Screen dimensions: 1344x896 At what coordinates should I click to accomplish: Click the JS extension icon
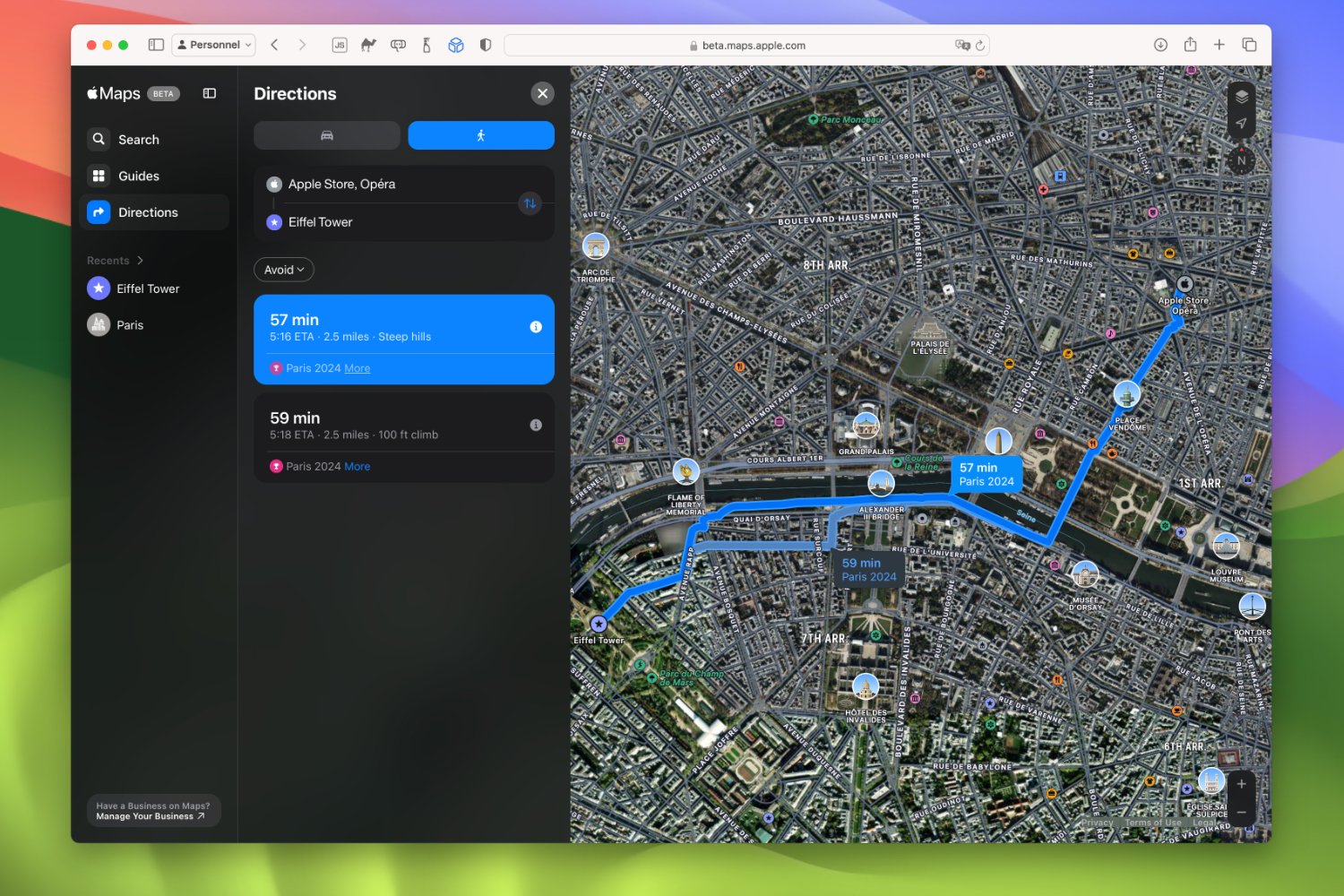pos(340,45)
